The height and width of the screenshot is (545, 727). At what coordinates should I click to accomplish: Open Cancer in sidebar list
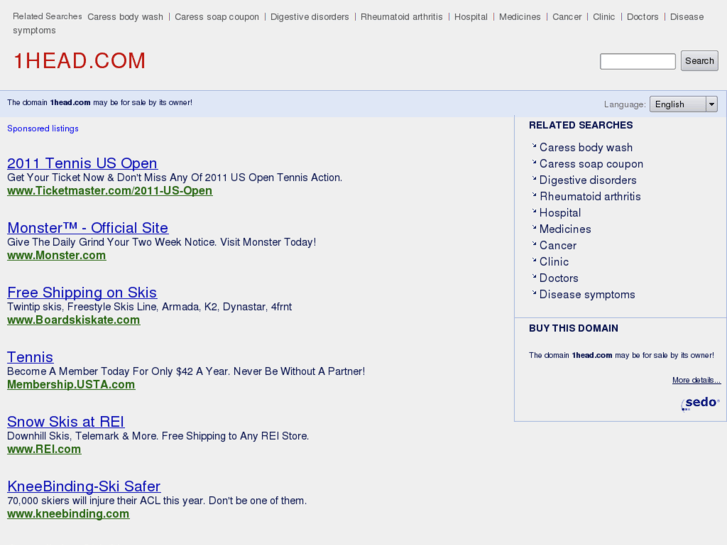(x=558, y=245)
